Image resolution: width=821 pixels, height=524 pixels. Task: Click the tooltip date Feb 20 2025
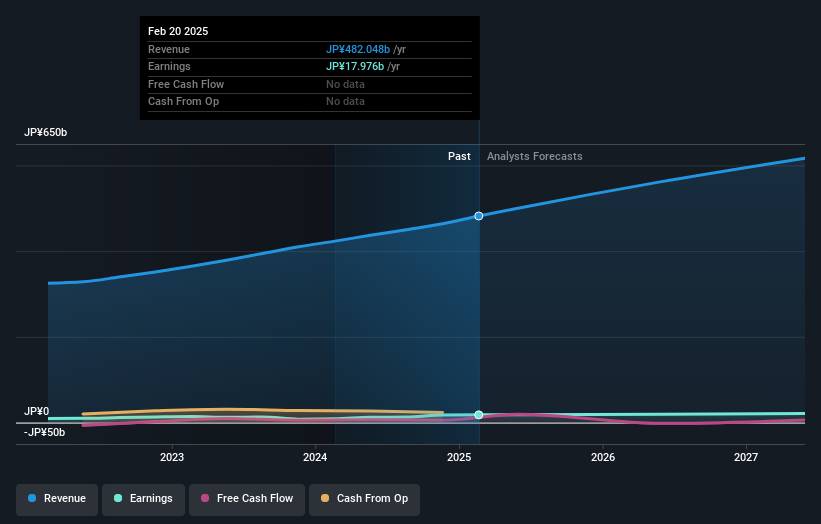pos(178,31)
